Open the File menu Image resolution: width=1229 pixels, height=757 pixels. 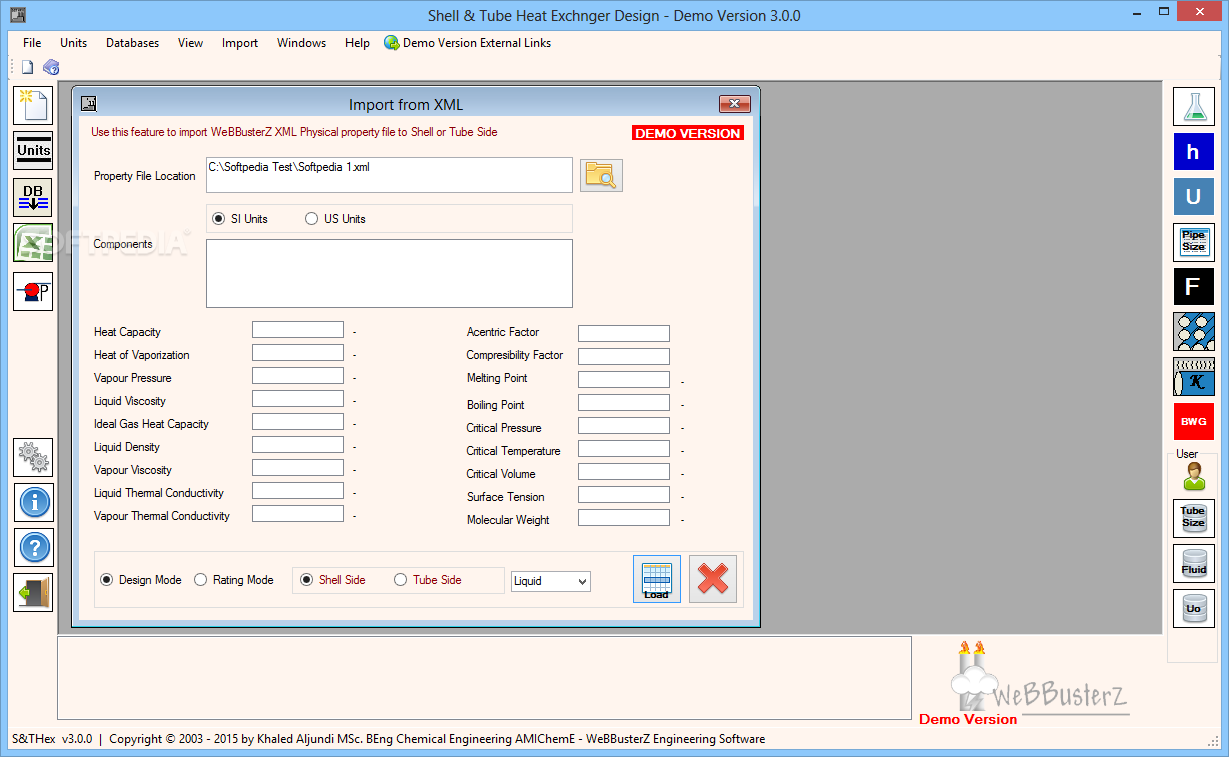(x=32, y=43)
